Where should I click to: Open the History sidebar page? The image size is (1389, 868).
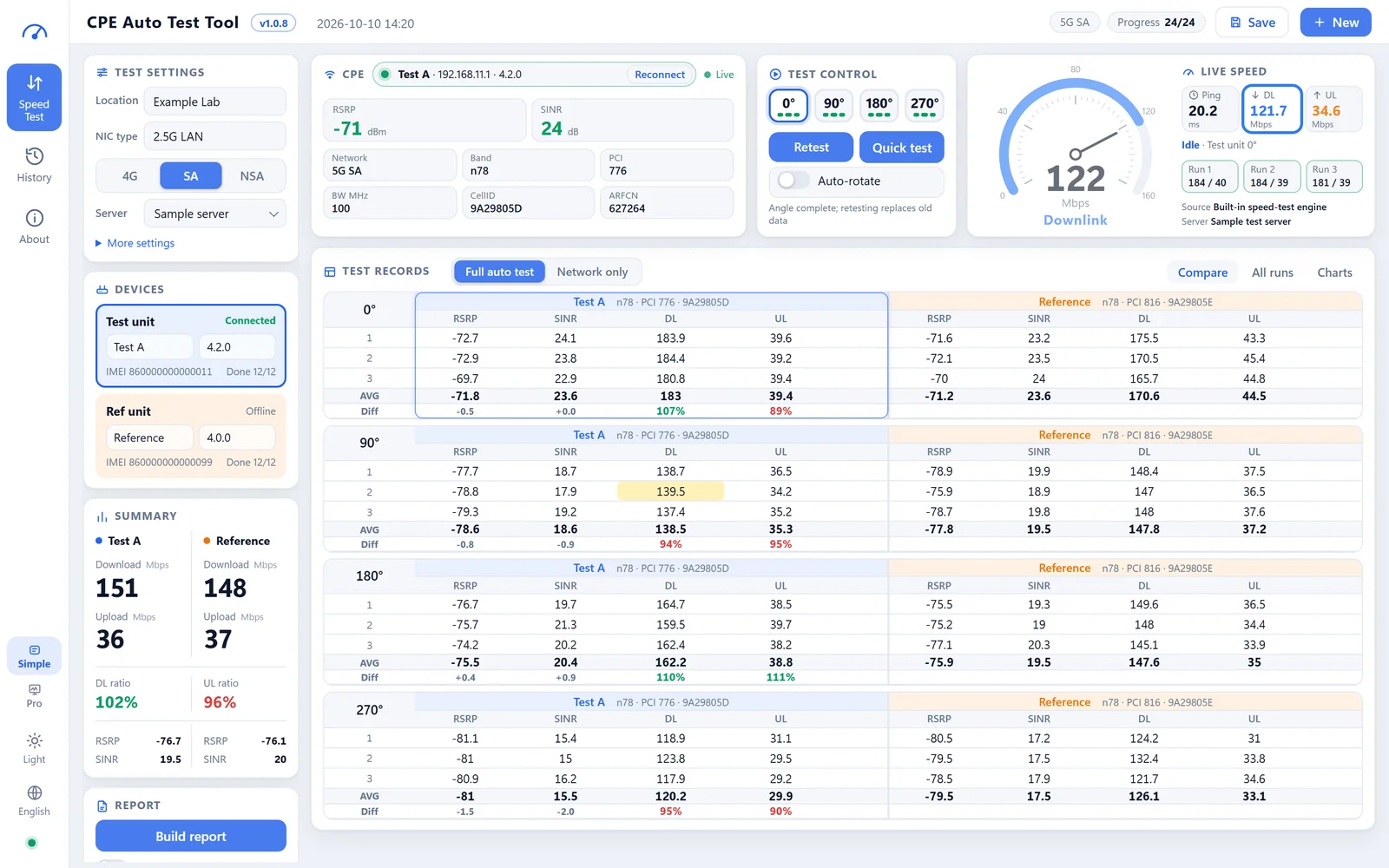[x=34, y=165]
